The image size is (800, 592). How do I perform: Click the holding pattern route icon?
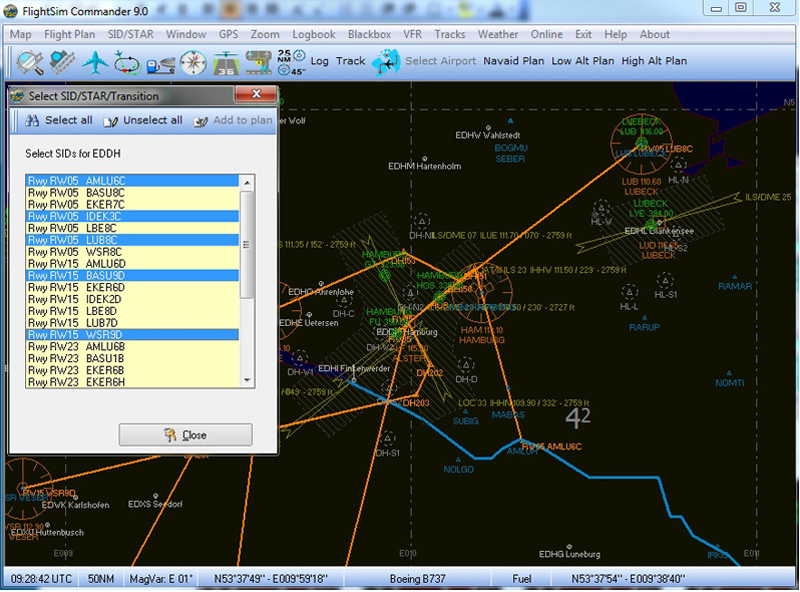tap(127, 62)
